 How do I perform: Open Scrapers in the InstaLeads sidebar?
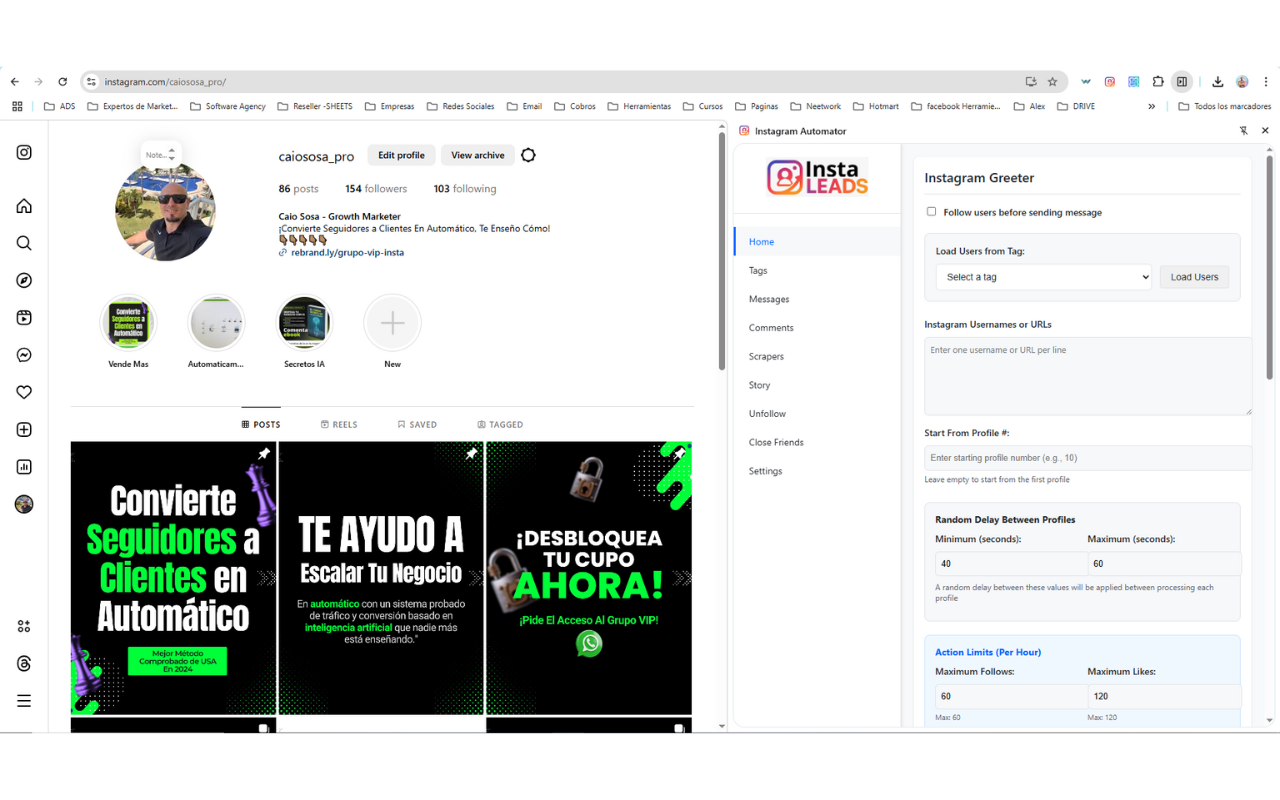point(766,356)
